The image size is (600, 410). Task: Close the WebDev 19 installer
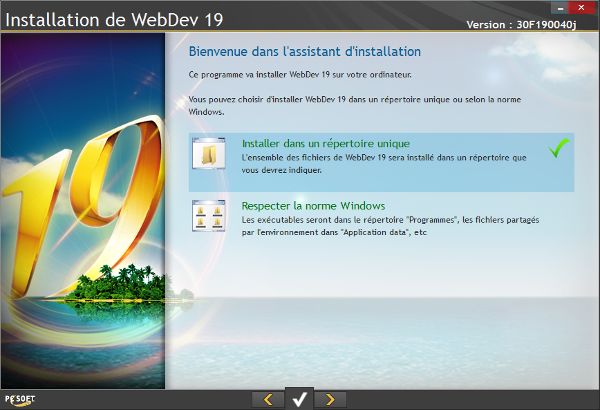[x=581, y=8]
